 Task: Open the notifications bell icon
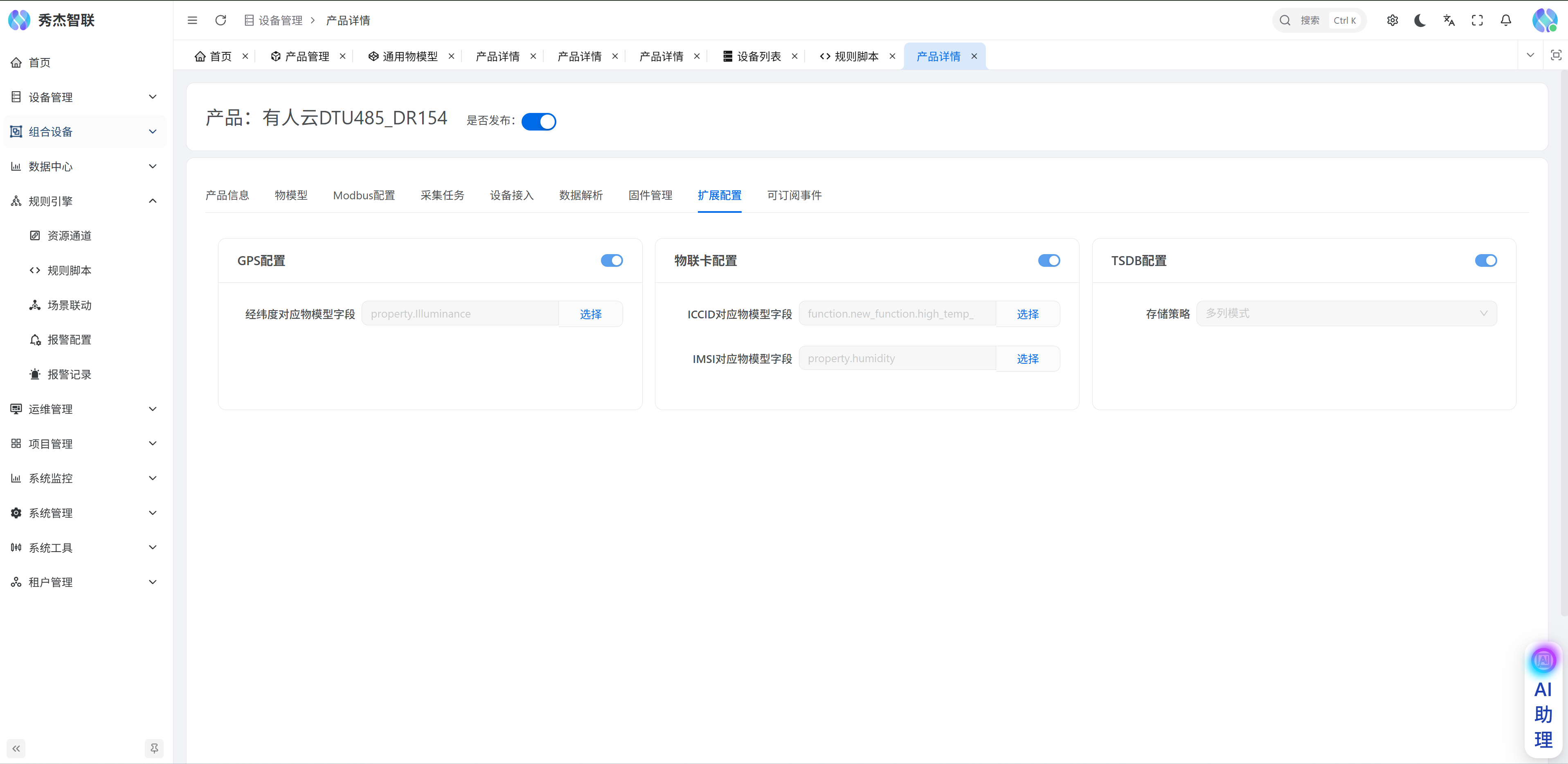point(1506,20)
